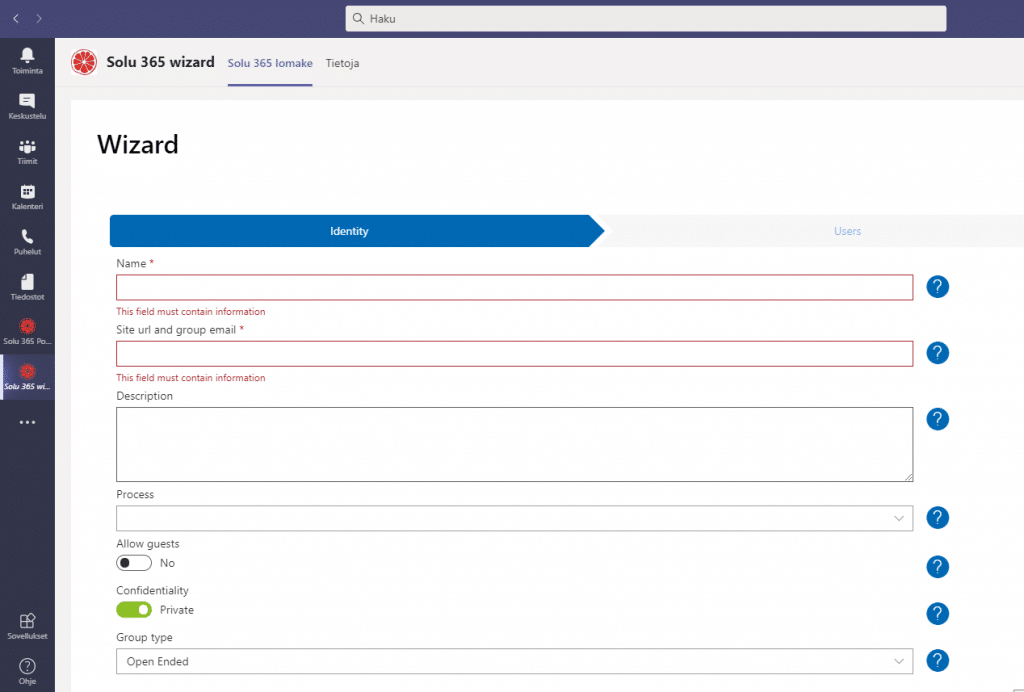The image size is (1024, 692).
Task: Switch off Confidentiality Private toggle
Action: [x=134, y=610]
